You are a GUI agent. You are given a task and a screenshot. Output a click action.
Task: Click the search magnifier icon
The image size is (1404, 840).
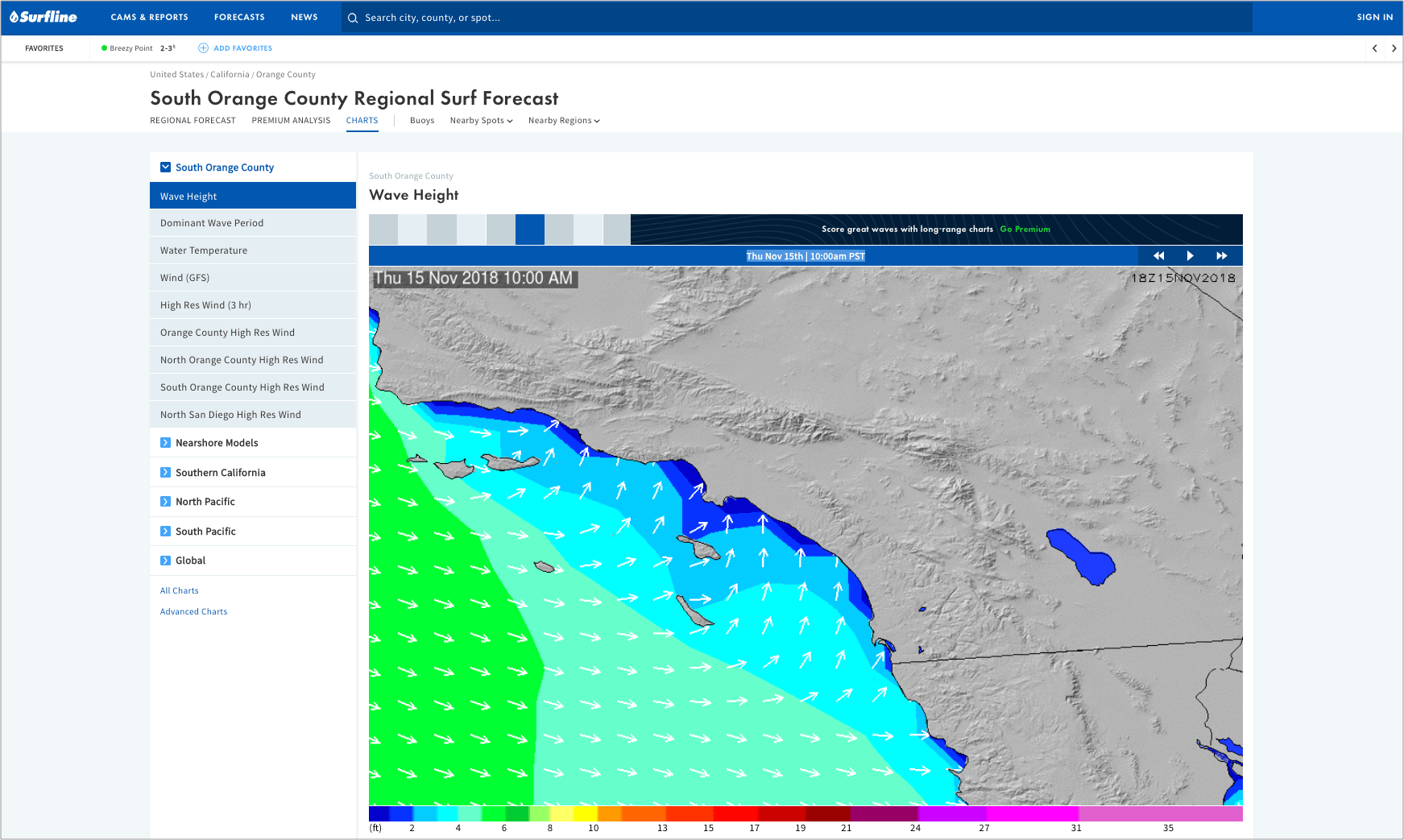tap(353, 18)
